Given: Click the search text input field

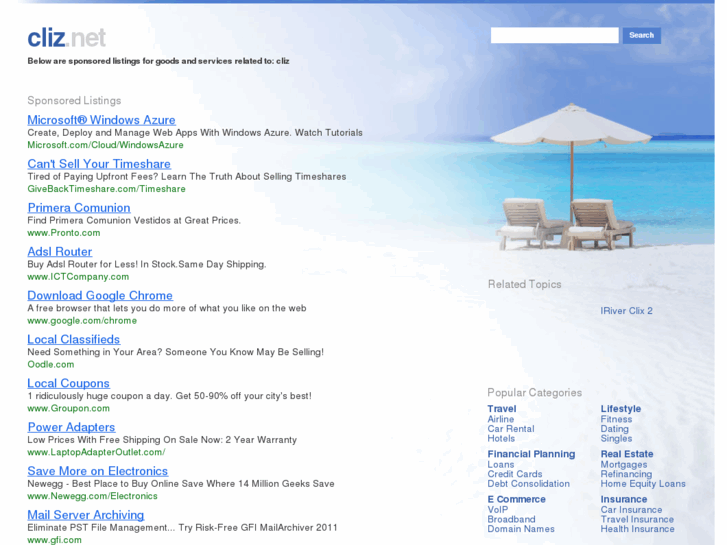Looking at the screenshot, I should [x=555, y=35].
